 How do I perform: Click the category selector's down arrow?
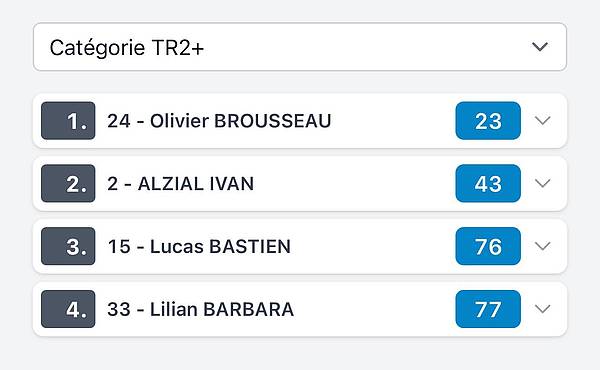[540, 47]
